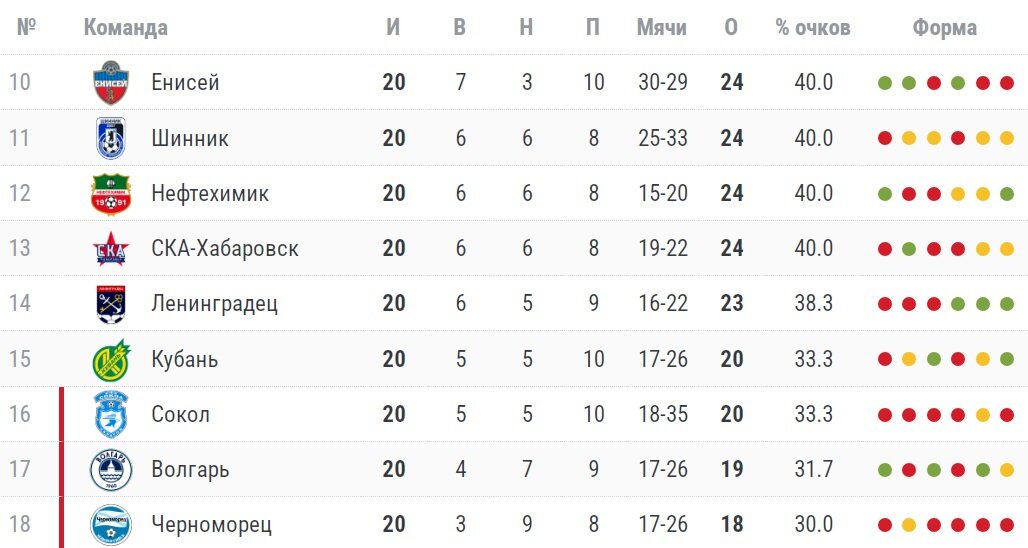Open the Енисей team page link

tap(185, 83)
